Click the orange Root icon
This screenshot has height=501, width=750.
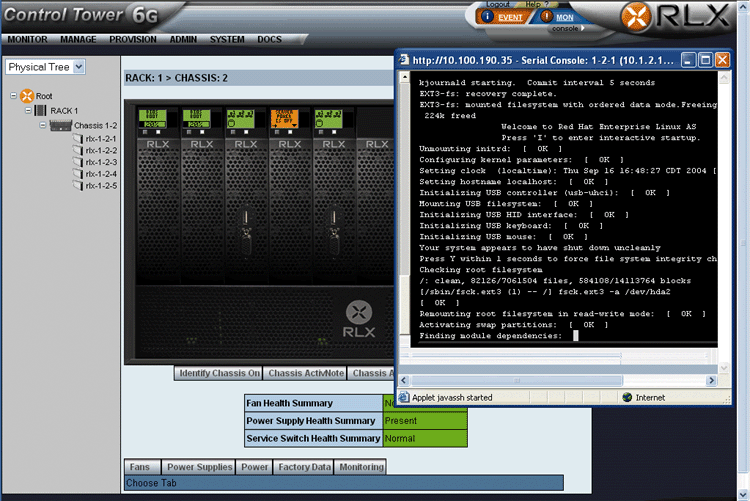(27, 96)
